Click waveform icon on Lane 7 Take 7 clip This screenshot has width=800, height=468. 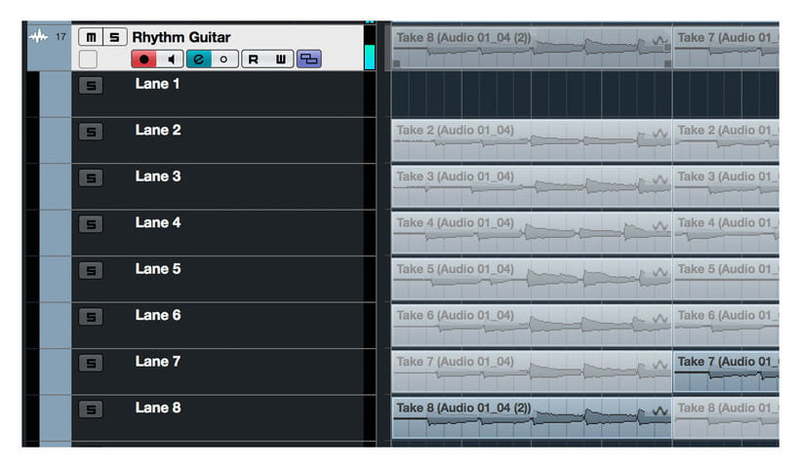660,365
